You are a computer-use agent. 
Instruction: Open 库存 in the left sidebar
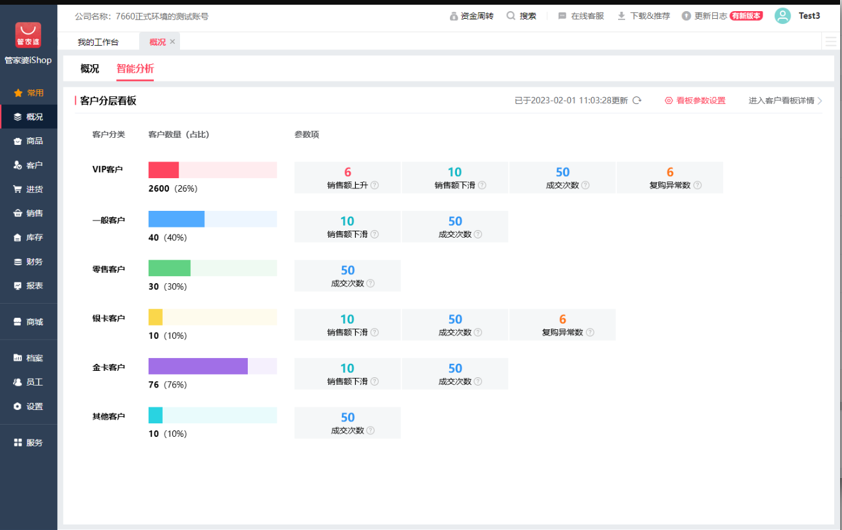pos(28,237)
